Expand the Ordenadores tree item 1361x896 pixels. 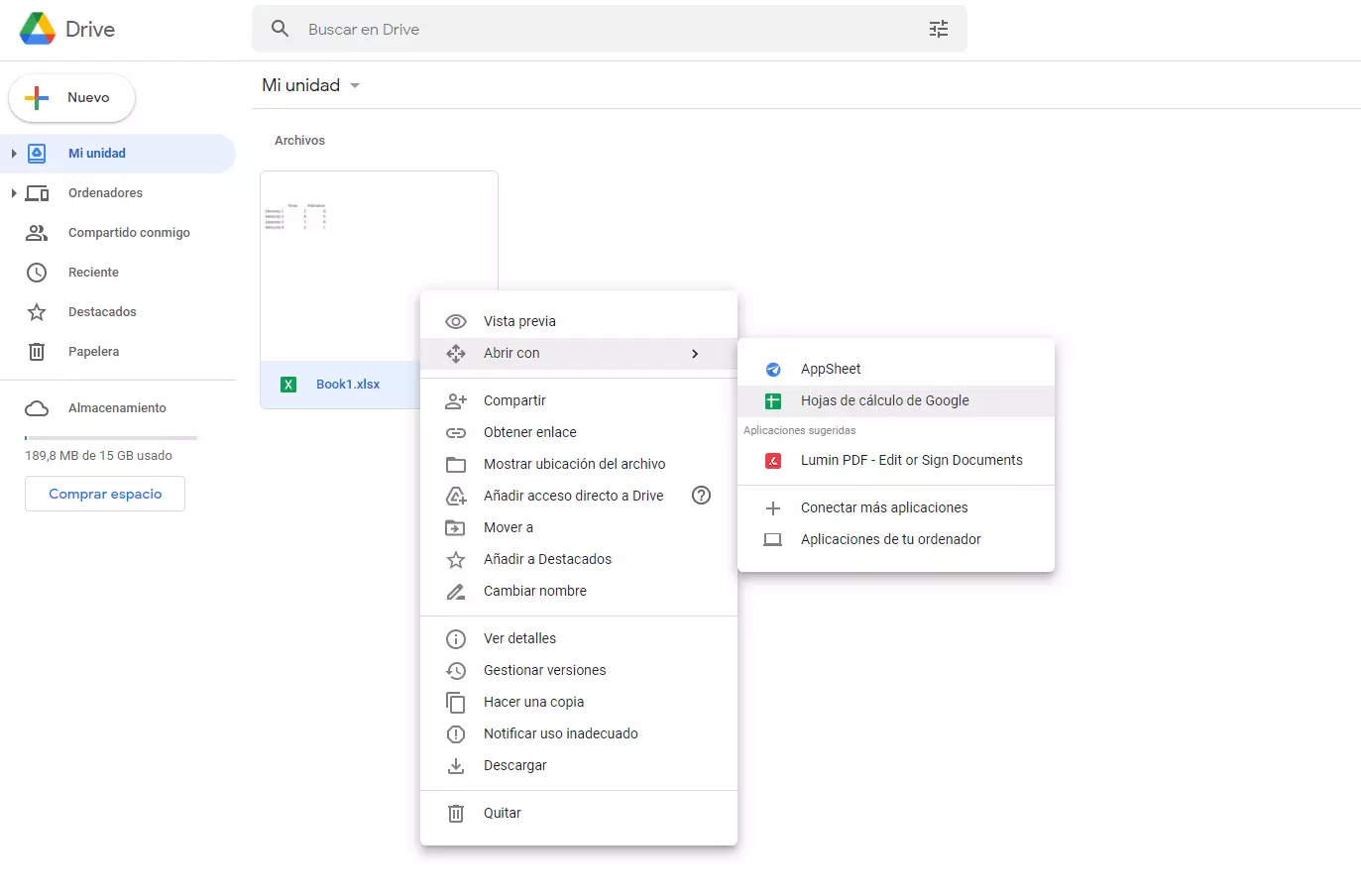point(14,193)
